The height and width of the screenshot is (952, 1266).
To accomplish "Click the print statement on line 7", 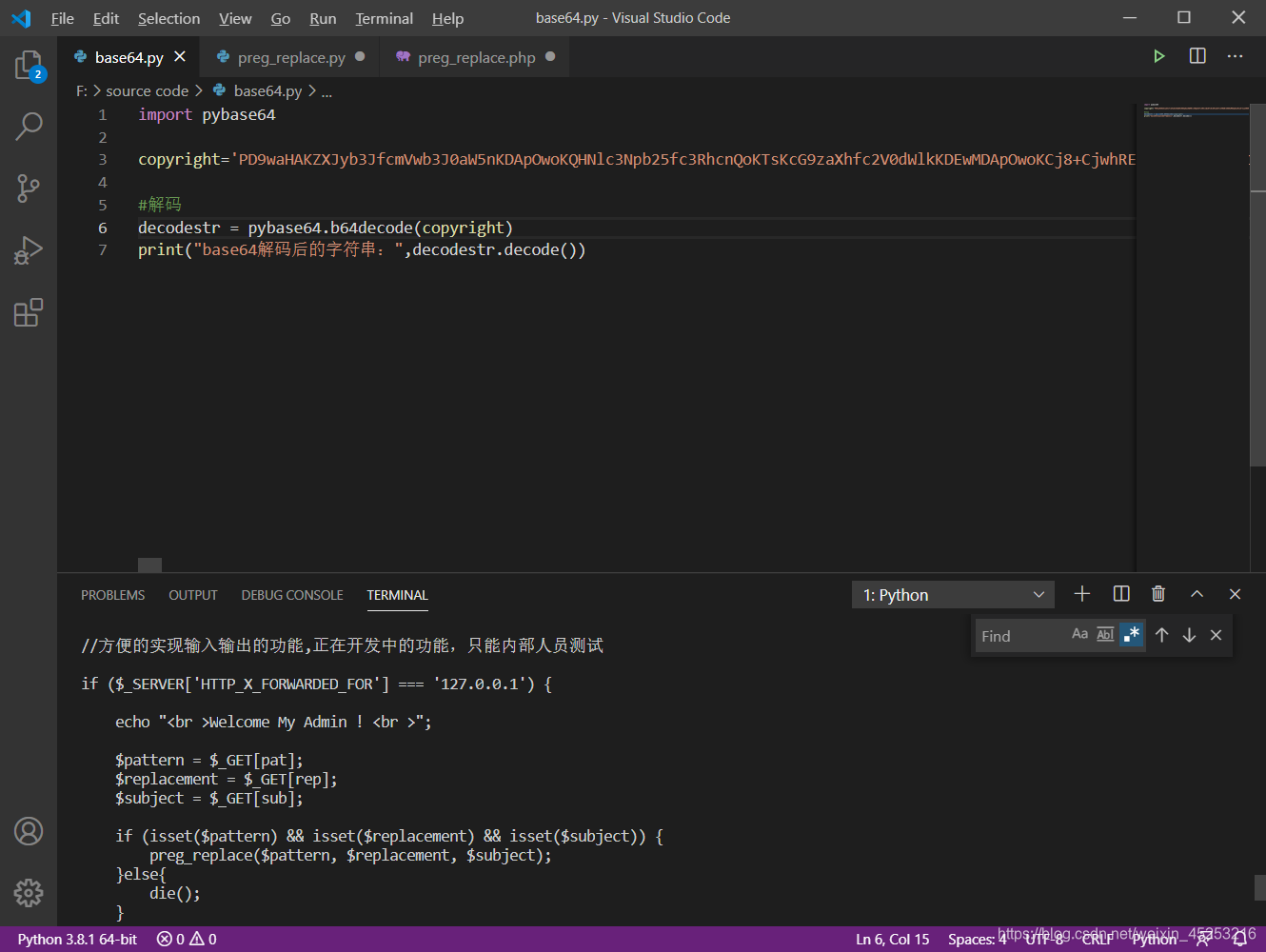I will coord(362,249).
